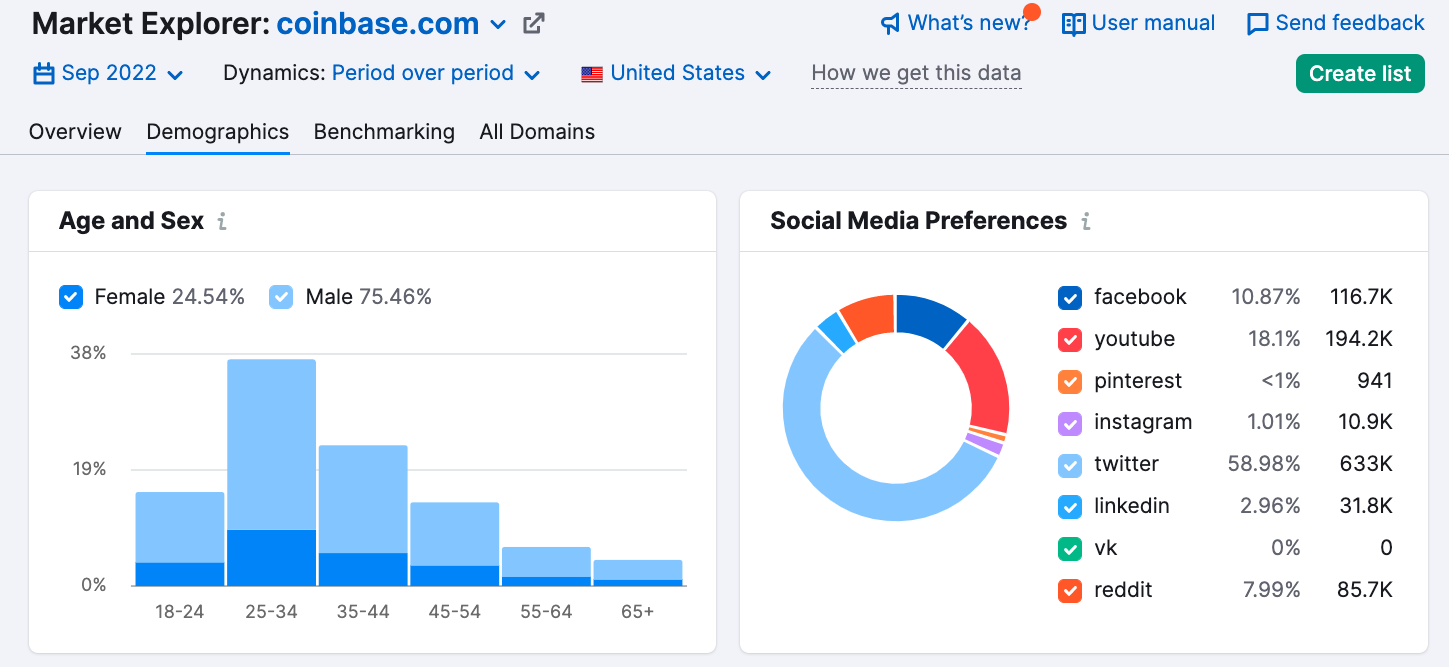Image resolution: width=1449 pixels, height=667 pixels.
Task: Click the 65+ age bar
Action: click(638, 572)
